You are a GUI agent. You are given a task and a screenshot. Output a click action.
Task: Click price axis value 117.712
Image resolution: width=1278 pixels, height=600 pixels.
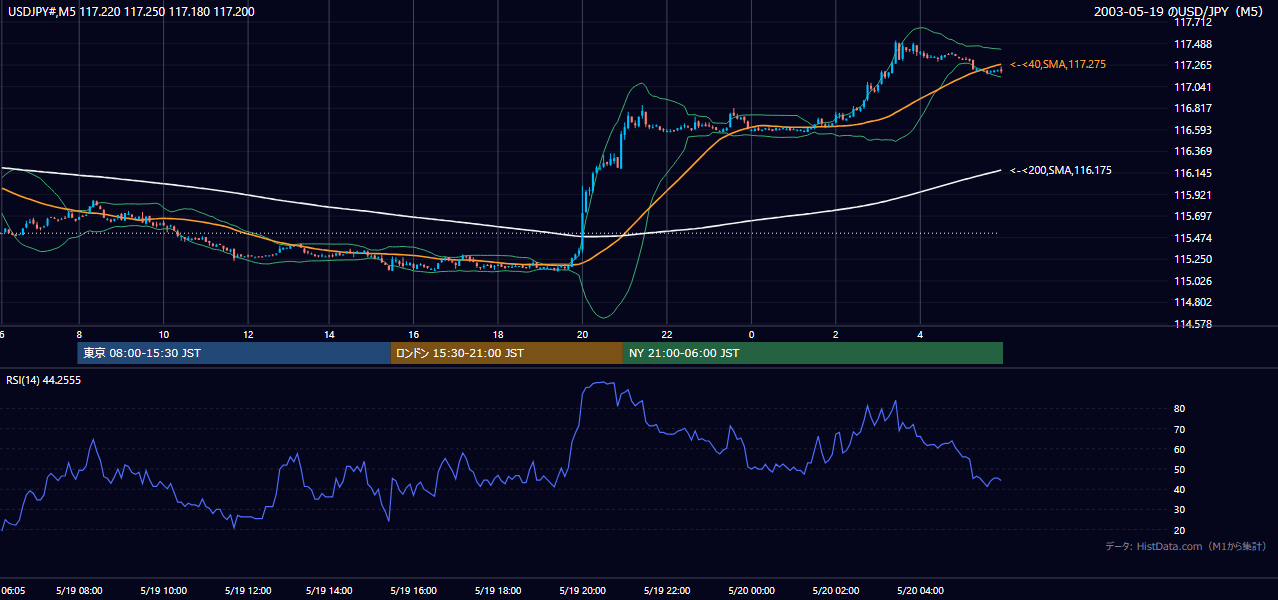pyautogui.click(x=1193, y=22)
